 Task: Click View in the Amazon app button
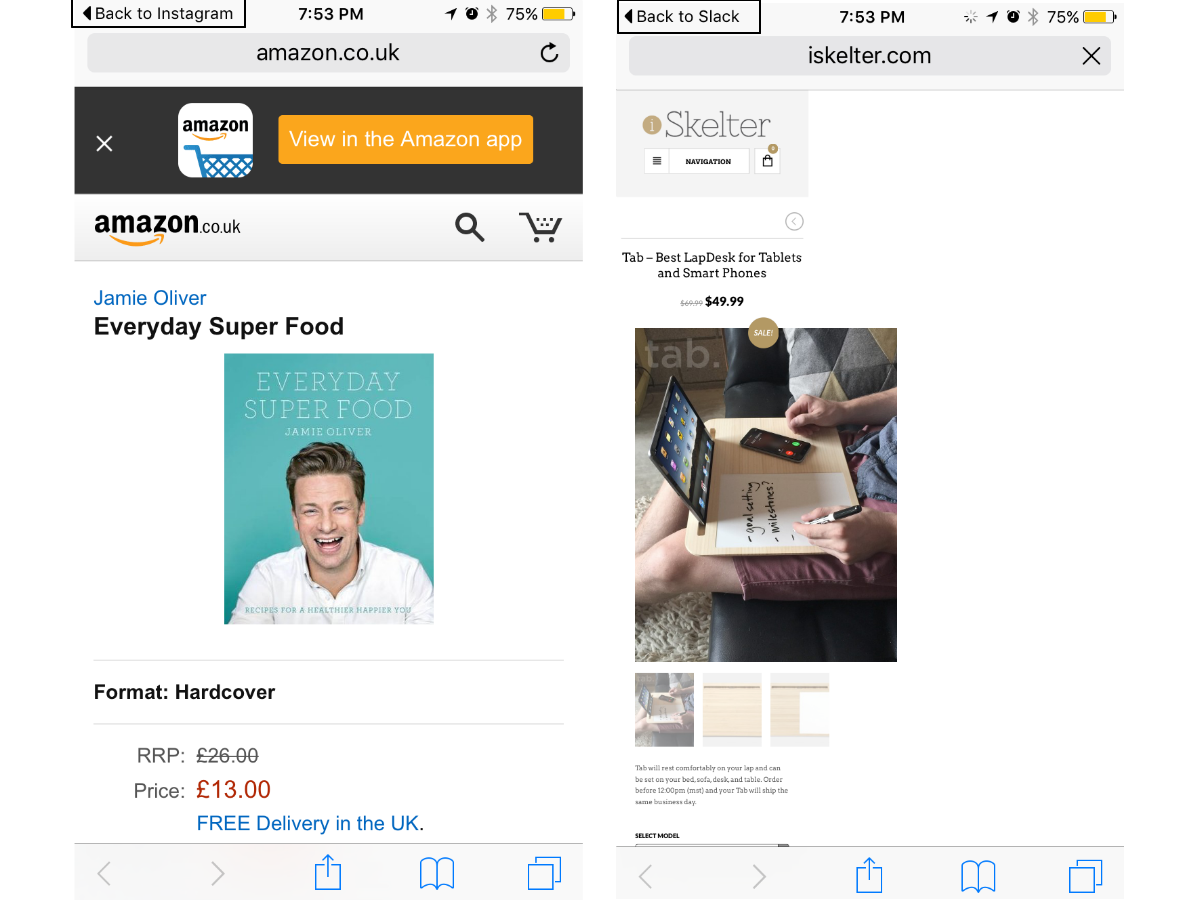405,139
